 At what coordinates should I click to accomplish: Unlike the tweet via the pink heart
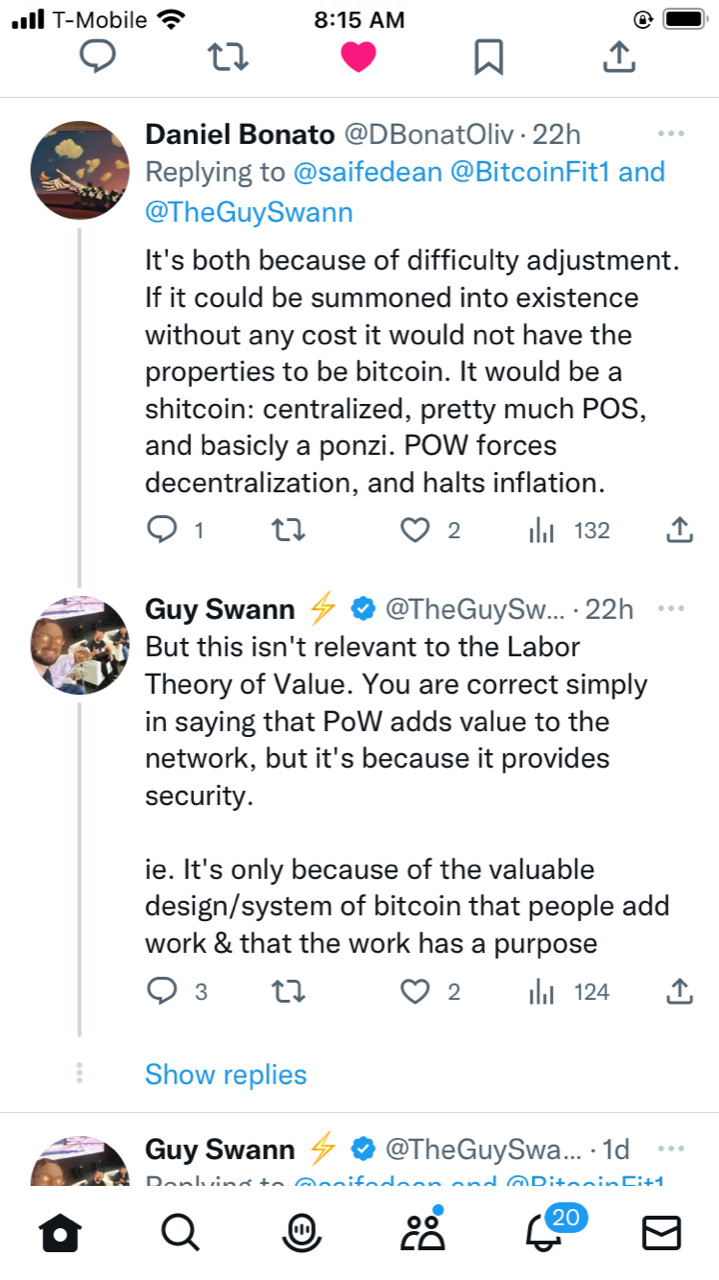[358, 58]
